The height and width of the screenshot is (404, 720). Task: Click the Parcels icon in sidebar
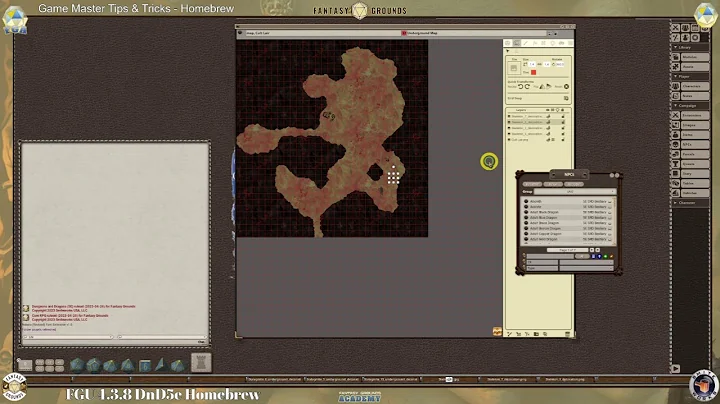[x=676, y=154]
